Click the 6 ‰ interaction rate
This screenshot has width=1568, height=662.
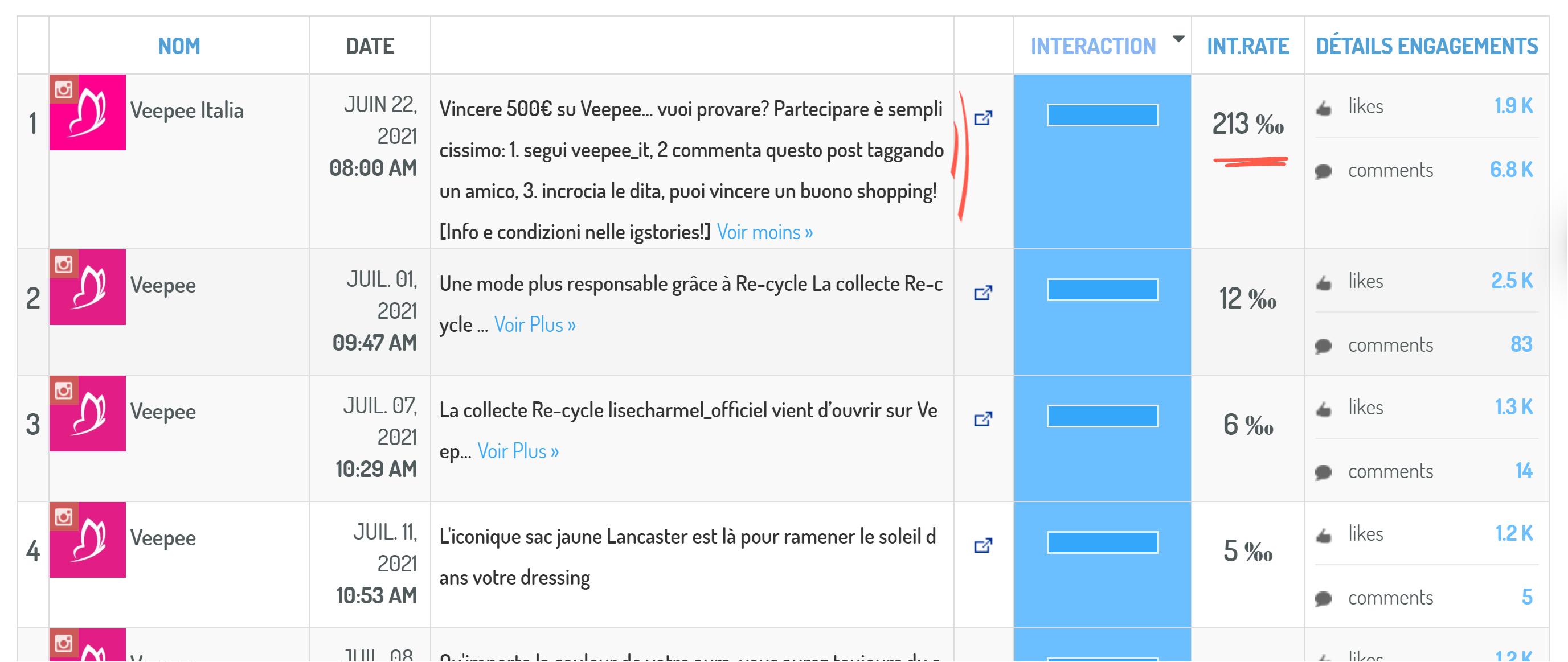[1248, 425]
